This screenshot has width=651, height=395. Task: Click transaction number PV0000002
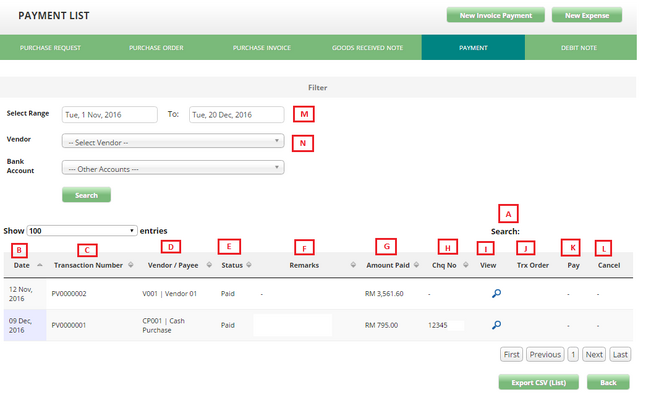click(69, 294)
